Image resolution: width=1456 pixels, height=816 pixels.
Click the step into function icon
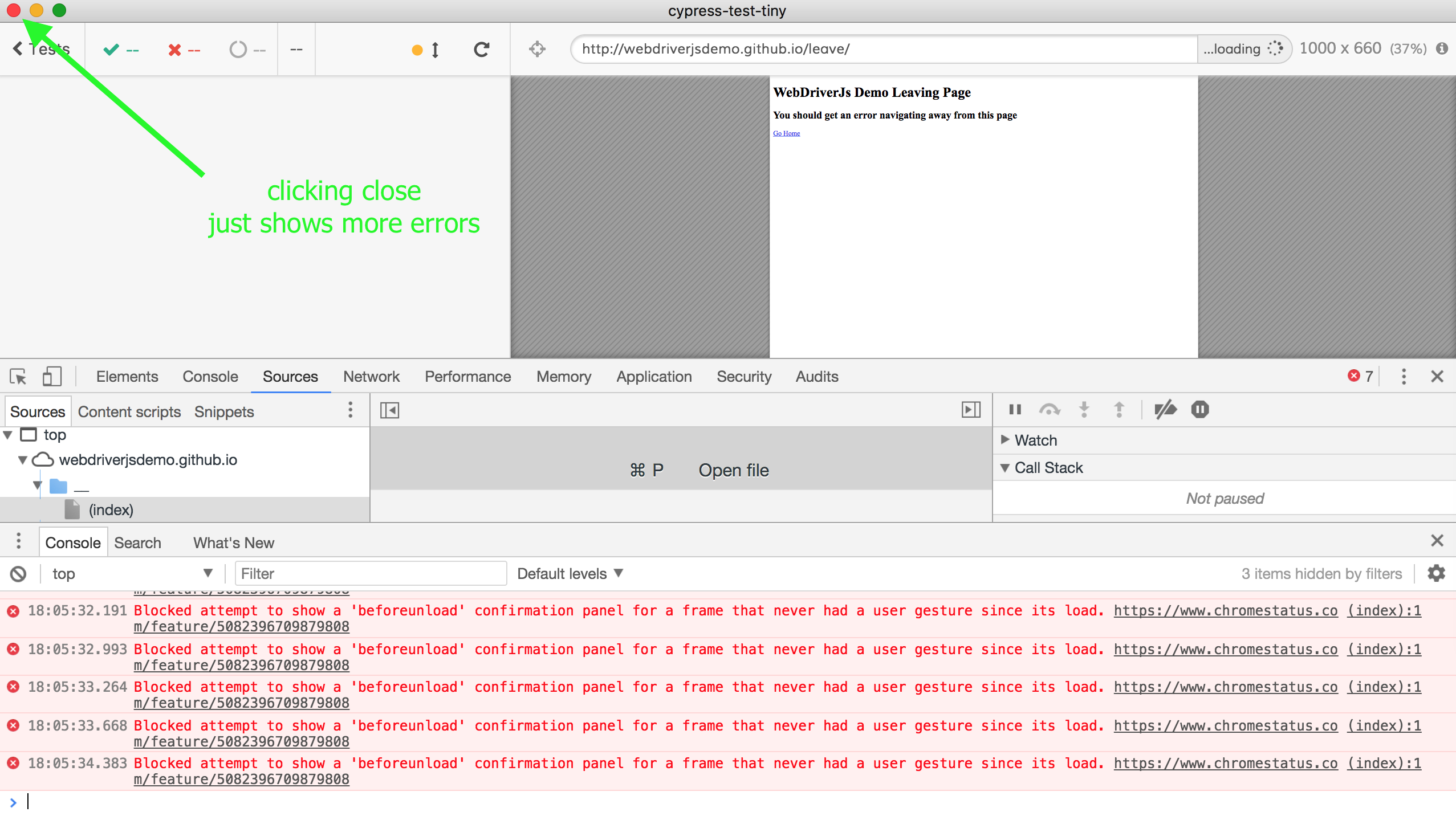(x=1085, y=410)
